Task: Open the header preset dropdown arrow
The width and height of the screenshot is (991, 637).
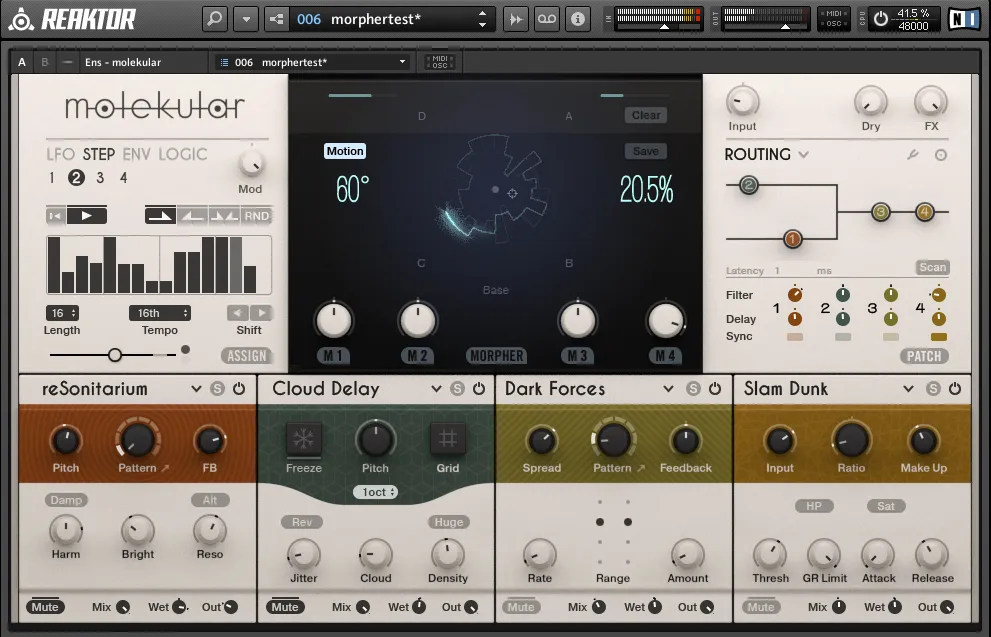Action: pos(246,19)
